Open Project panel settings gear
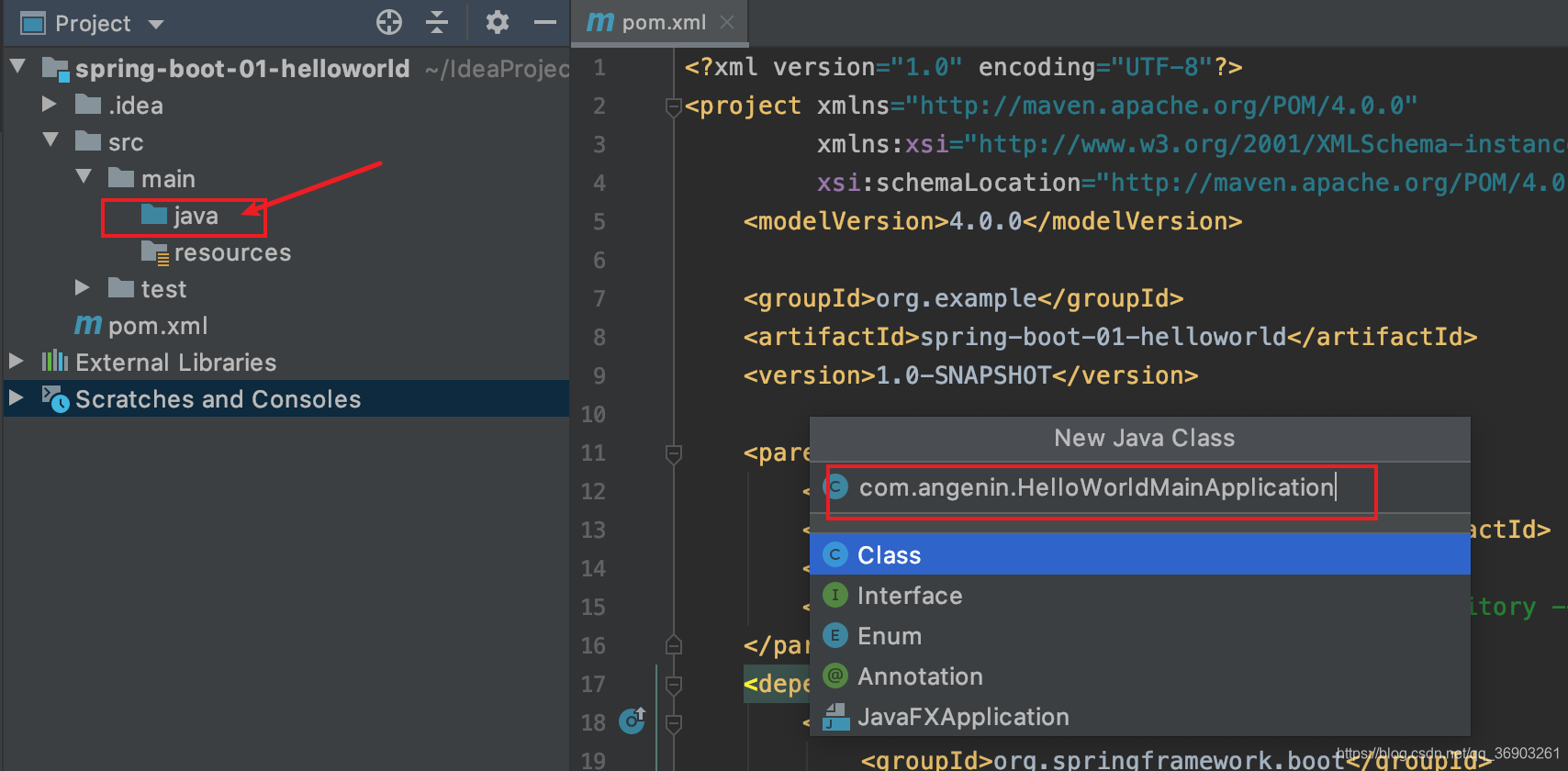 (x=498, y=22)
